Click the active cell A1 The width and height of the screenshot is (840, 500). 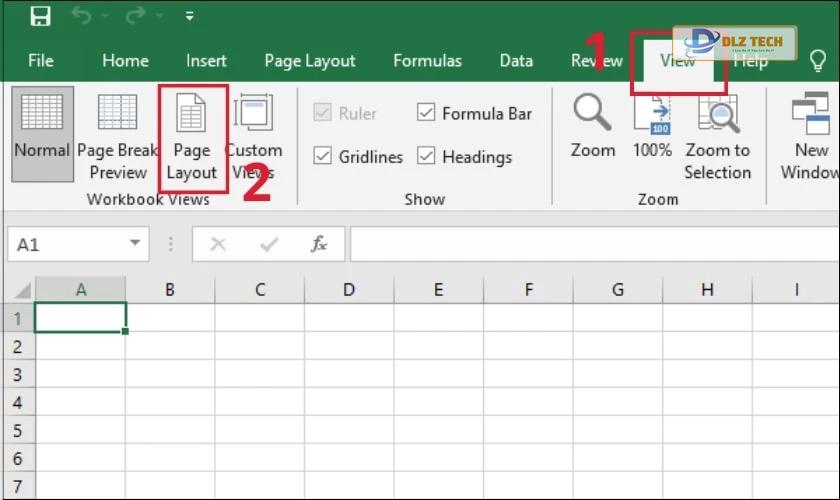pyautogui.click(x=80, y=317)
